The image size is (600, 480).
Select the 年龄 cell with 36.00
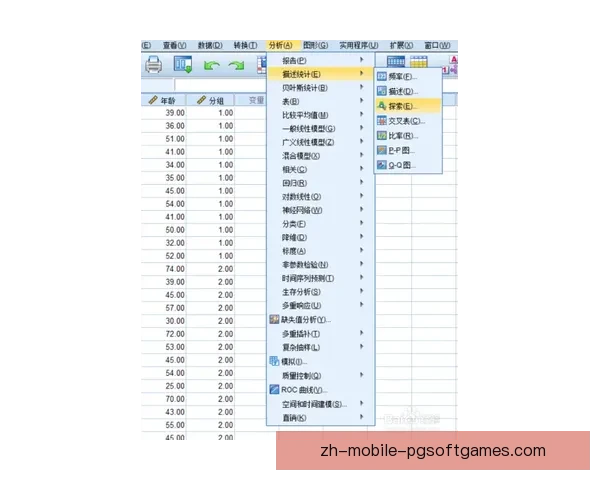pyautogui.click(x=164, y=126)
